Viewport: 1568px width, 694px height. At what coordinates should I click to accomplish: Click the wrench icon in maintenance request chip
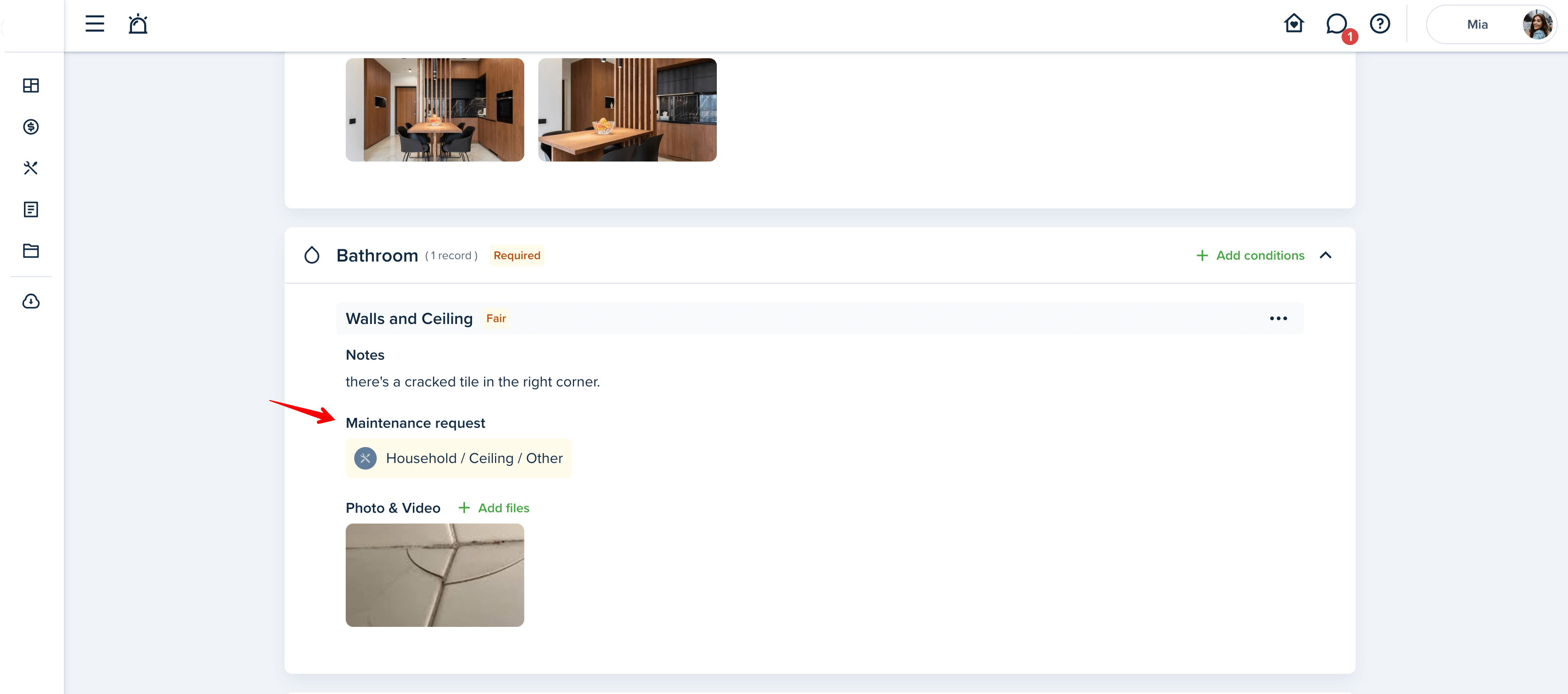tap(365, 458)
